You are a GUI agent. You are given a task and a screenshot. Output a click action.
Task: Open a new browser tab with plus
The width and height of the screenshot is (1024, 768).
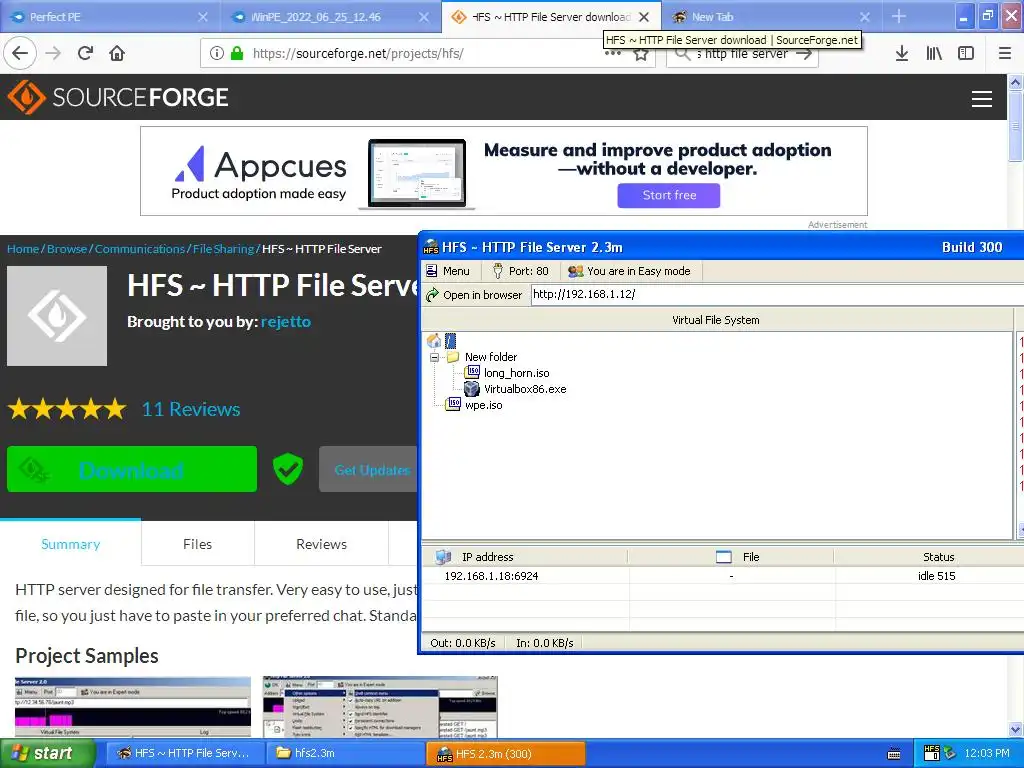coord(899,16)
